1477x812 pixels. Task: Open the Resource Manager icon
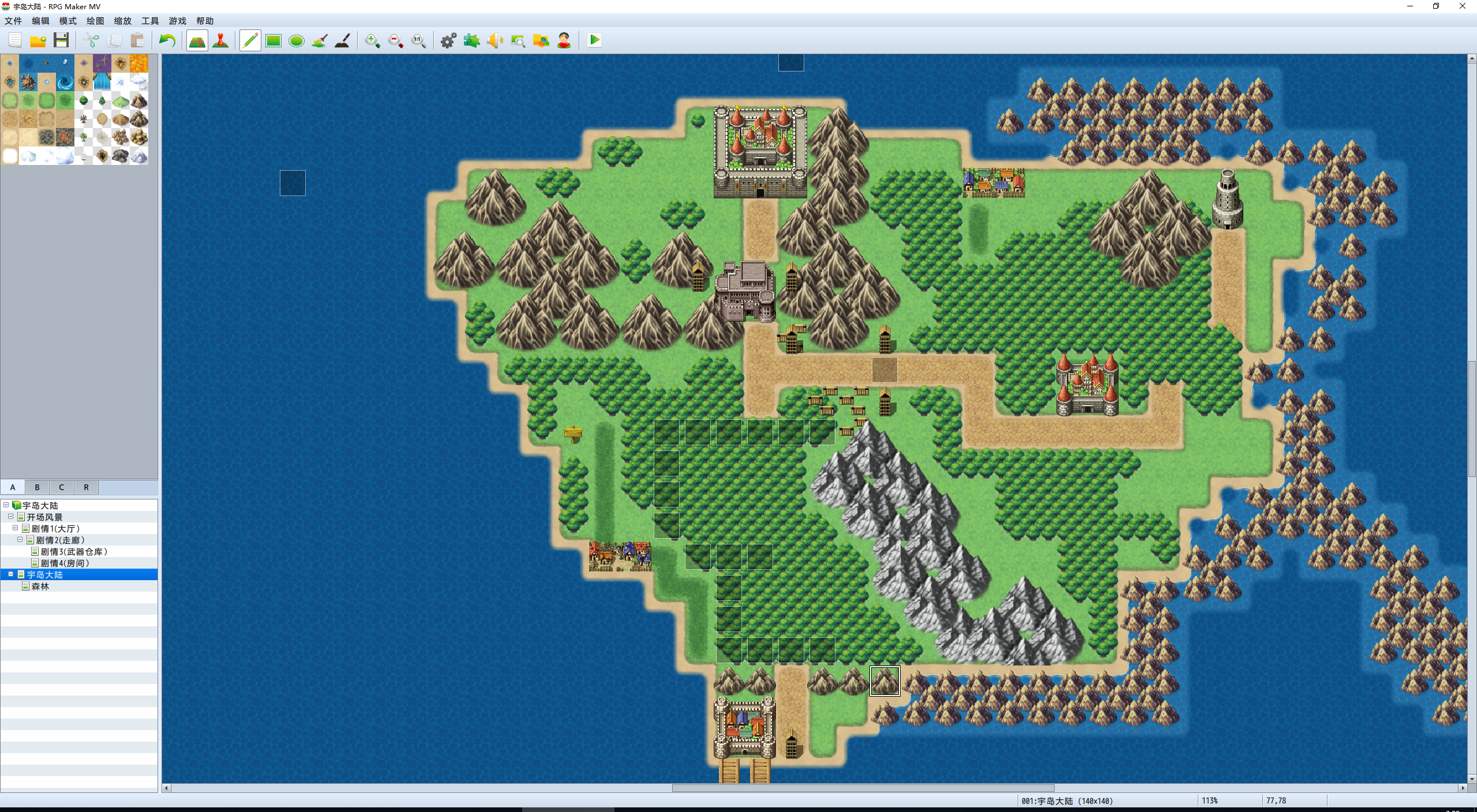pos(541,40)
